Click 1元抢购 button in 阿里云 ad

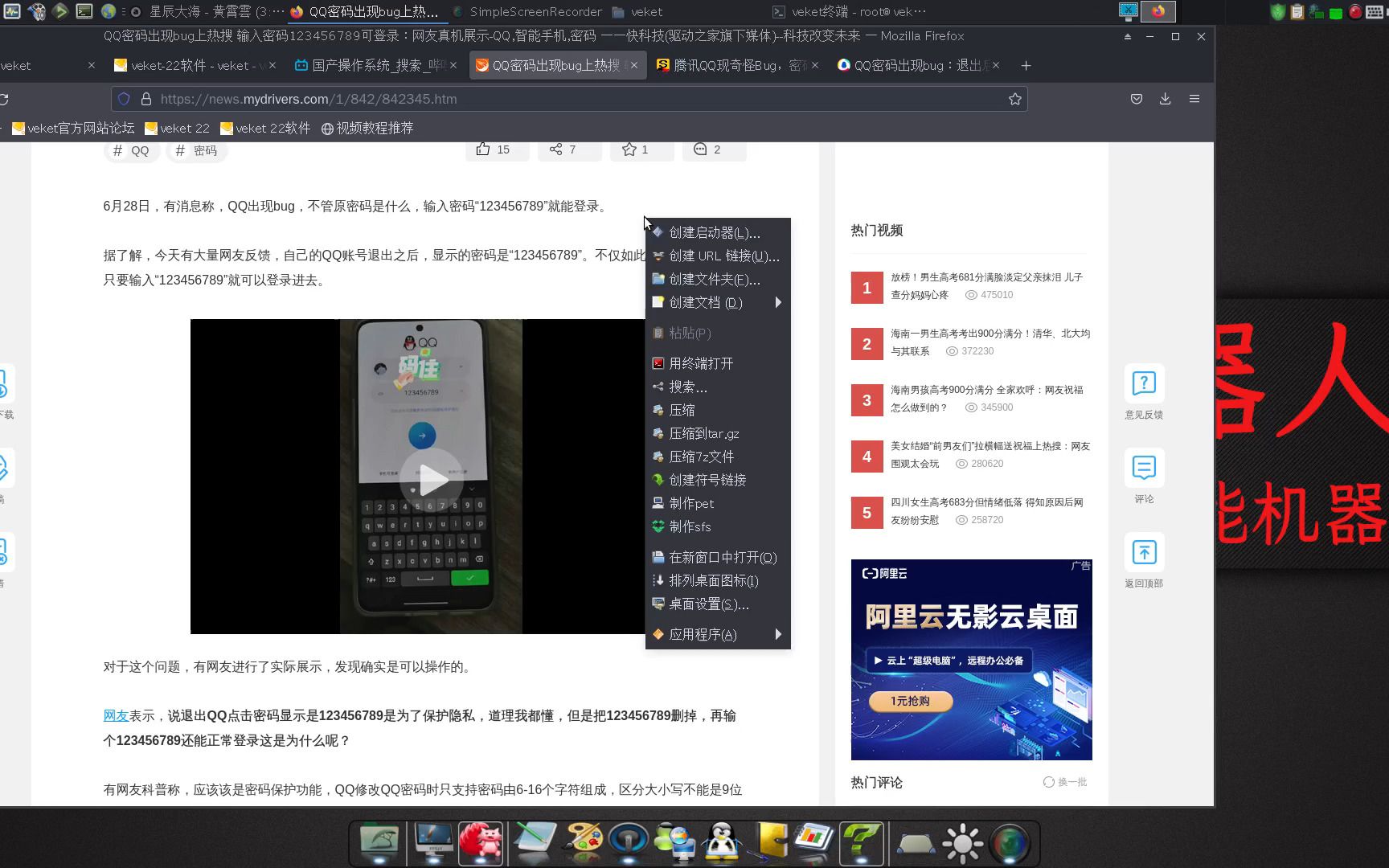[911, 701]
